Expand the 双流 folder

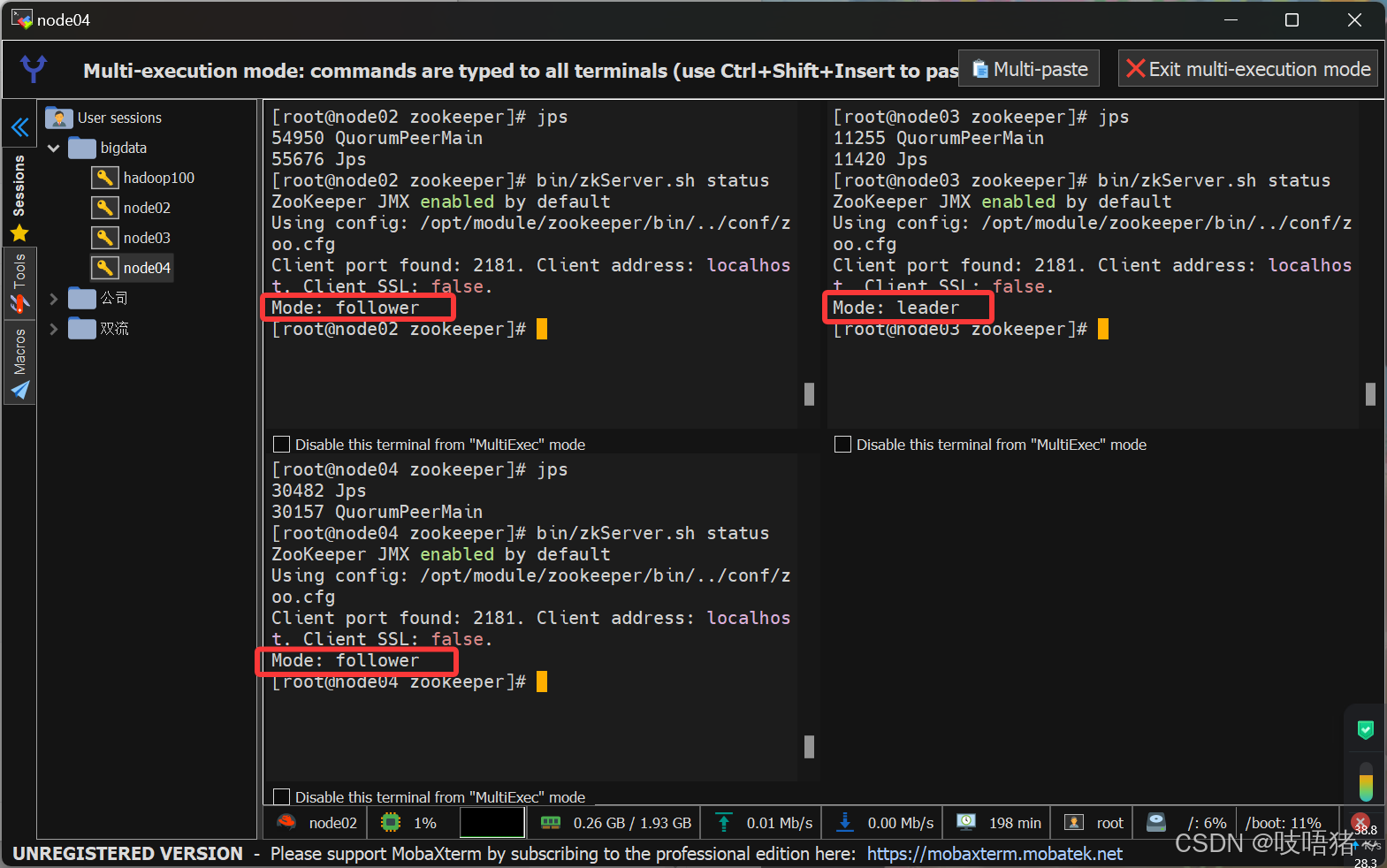(53, 329)
